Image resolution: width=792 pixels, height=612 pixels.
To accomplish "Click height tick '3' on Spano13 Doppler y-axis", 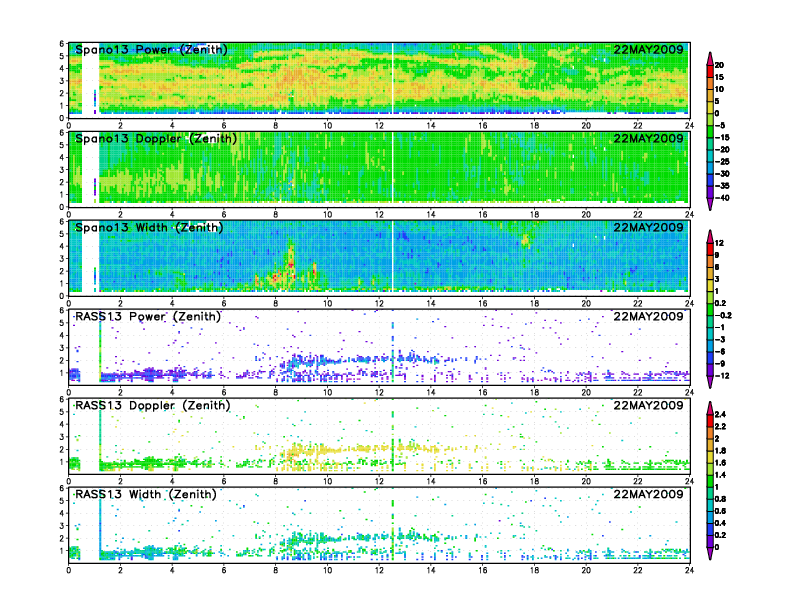I will 62,170.
